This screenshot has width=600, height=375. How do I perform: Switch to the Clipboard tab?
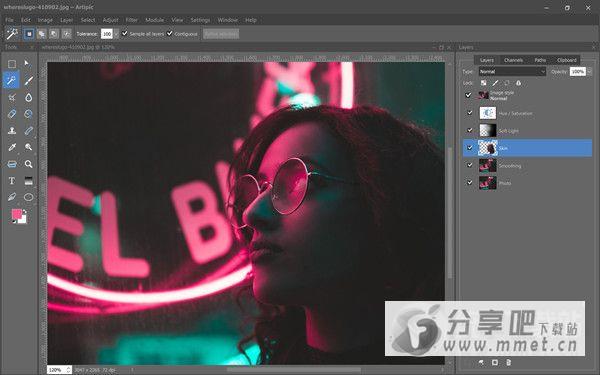(x=567, y=60)
